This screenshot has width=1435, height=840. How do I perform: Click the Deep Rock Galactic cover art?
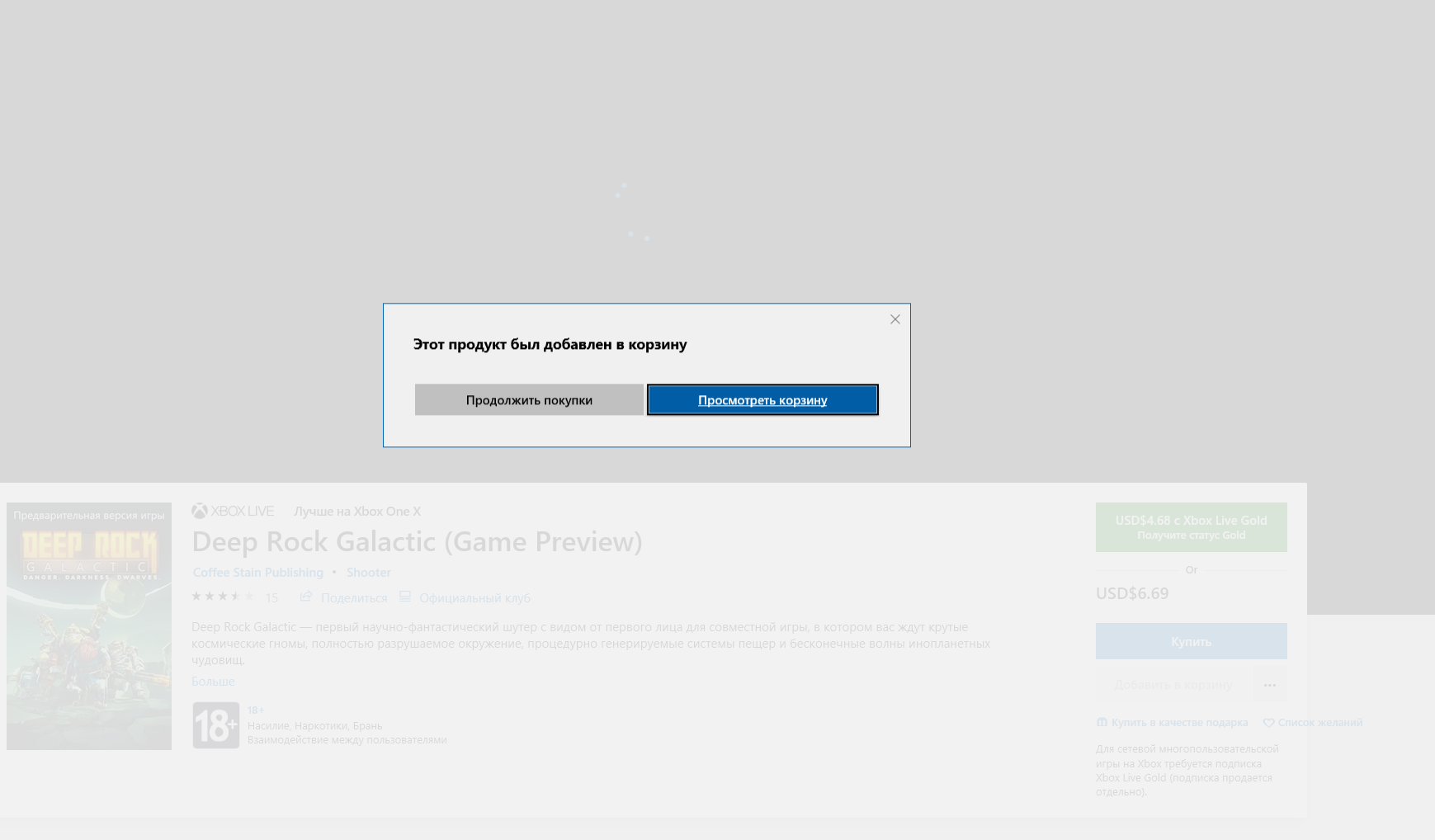coord(89,626)
